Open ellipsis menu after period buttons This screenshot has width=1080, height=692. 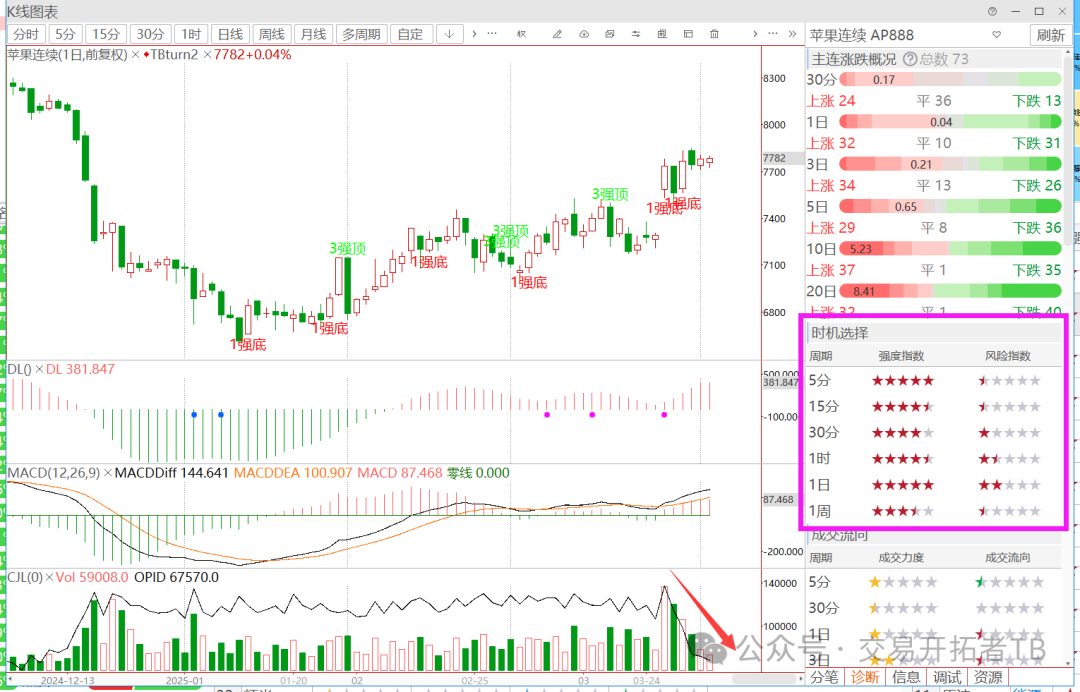point(492,34)
